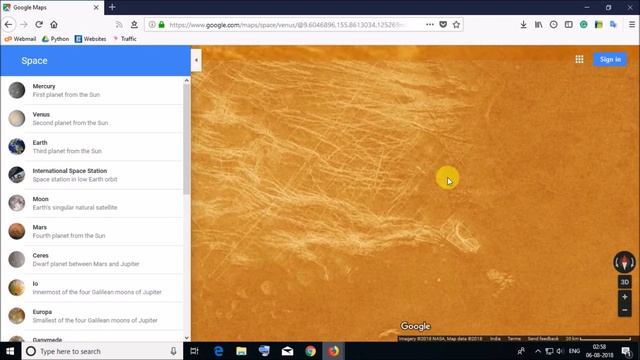Viewport: 640px width, 360px height.
Task: Toggle the browser sidebar icon
Action: [x=569, y=24]
